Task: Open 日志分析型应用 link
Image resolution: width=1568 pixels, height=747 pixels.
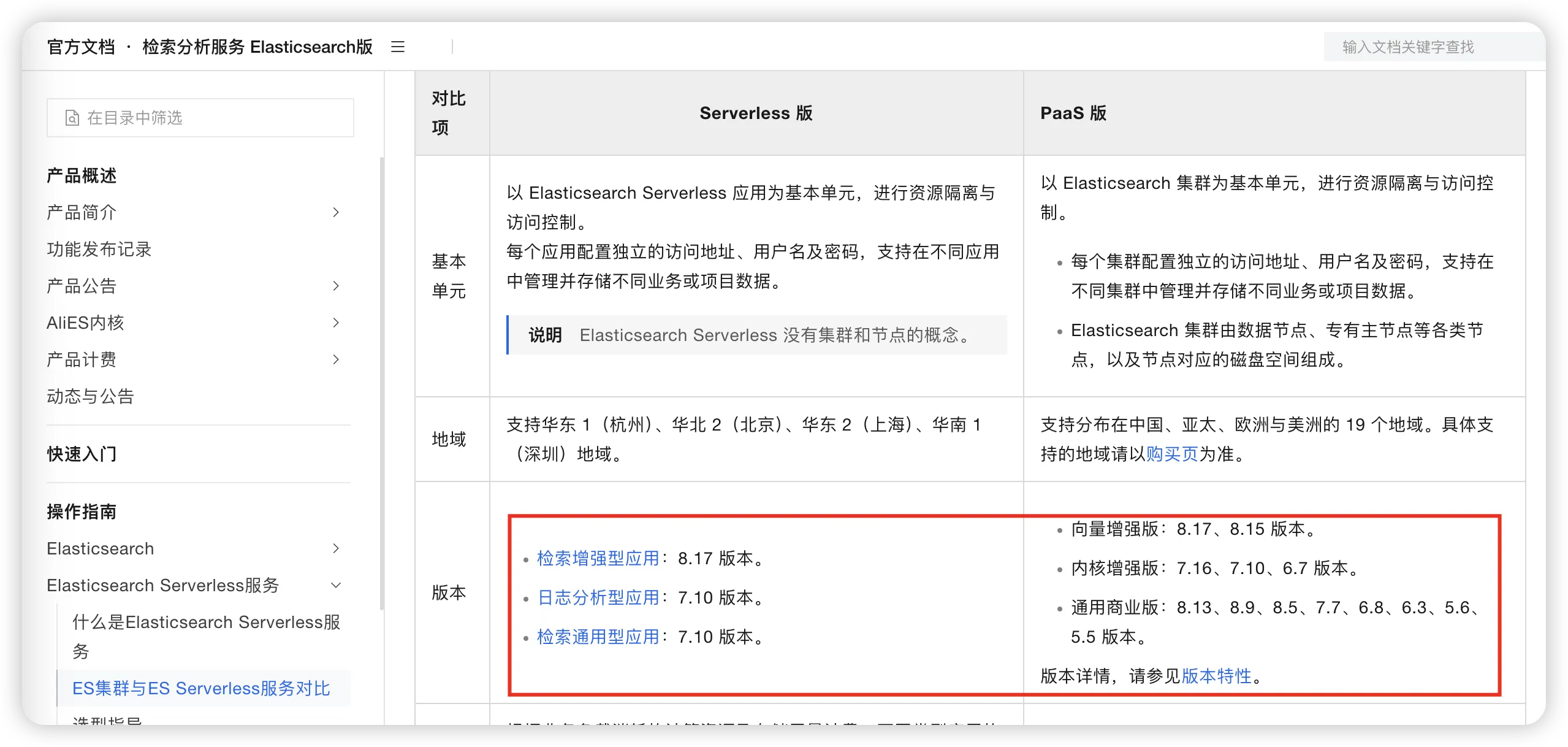Action: click(598, 597)
